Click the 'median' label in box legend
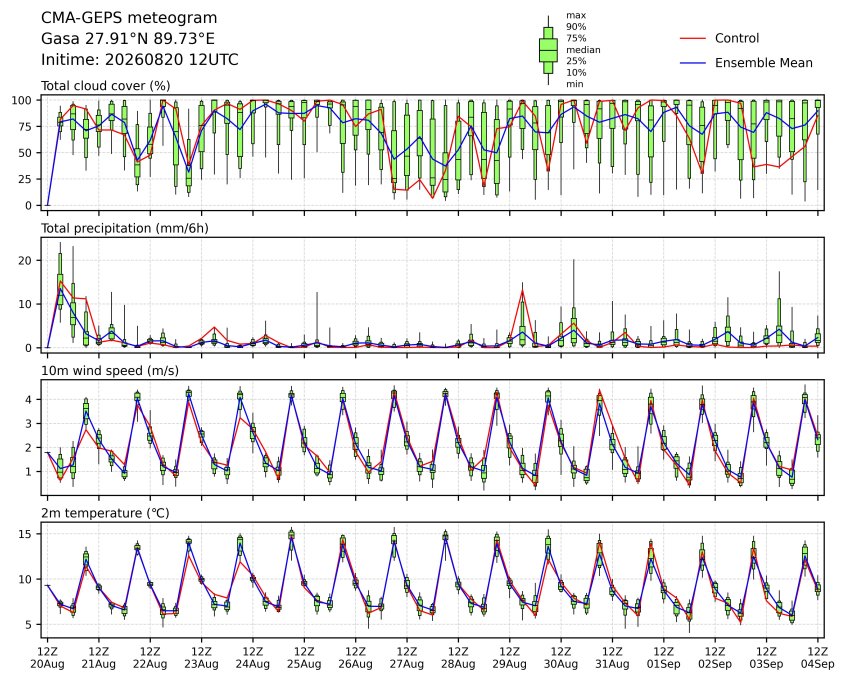The image size is (846, 681). point(583,50)
